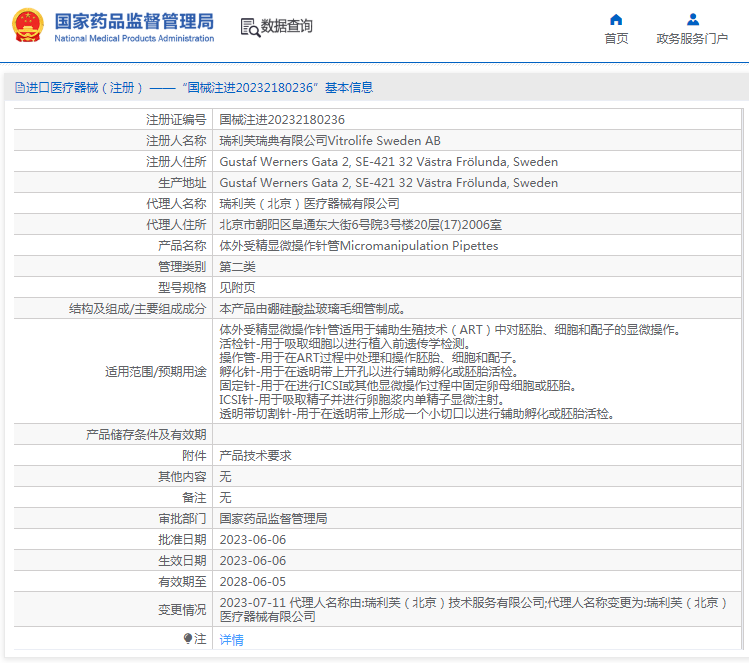749x663 pixels.
Task: Click the 结构及组成/主要组成成分 row label
Action: point(137,309)
